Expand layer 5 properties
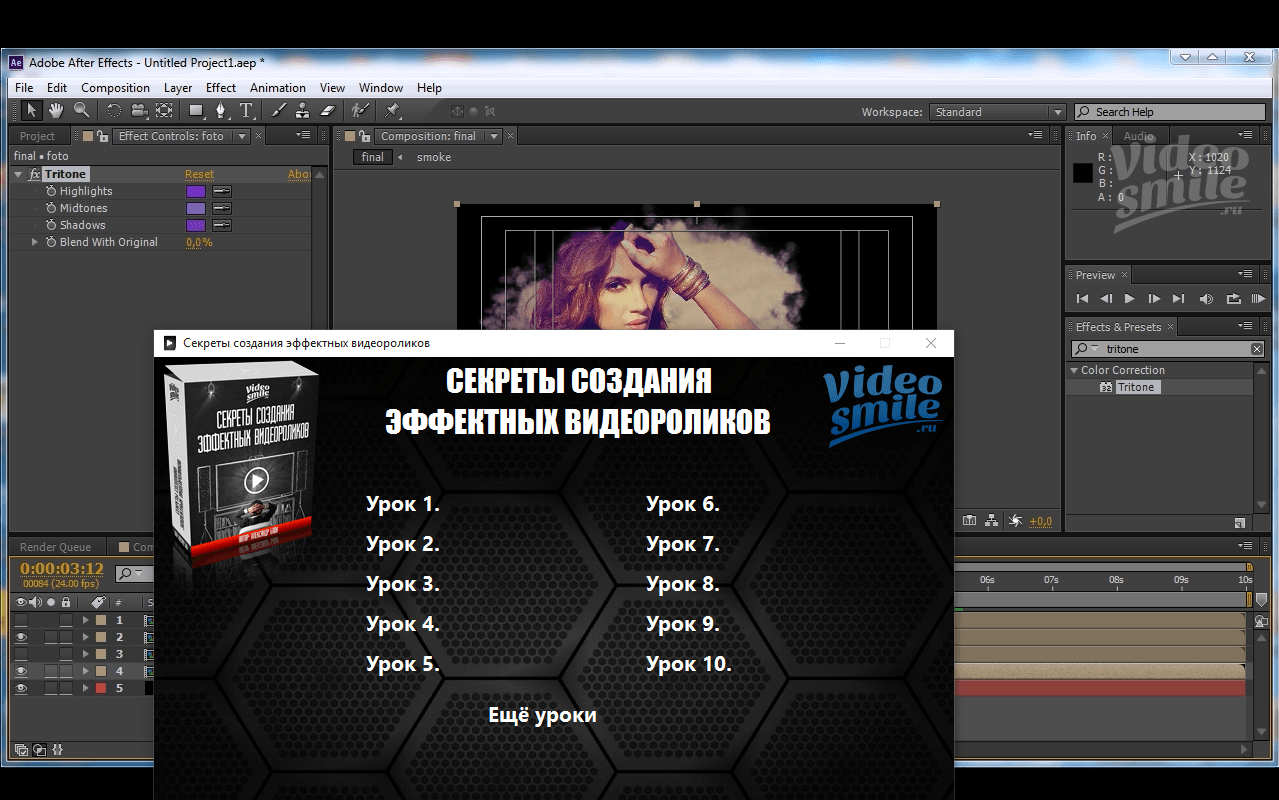 tap(86, 688)
